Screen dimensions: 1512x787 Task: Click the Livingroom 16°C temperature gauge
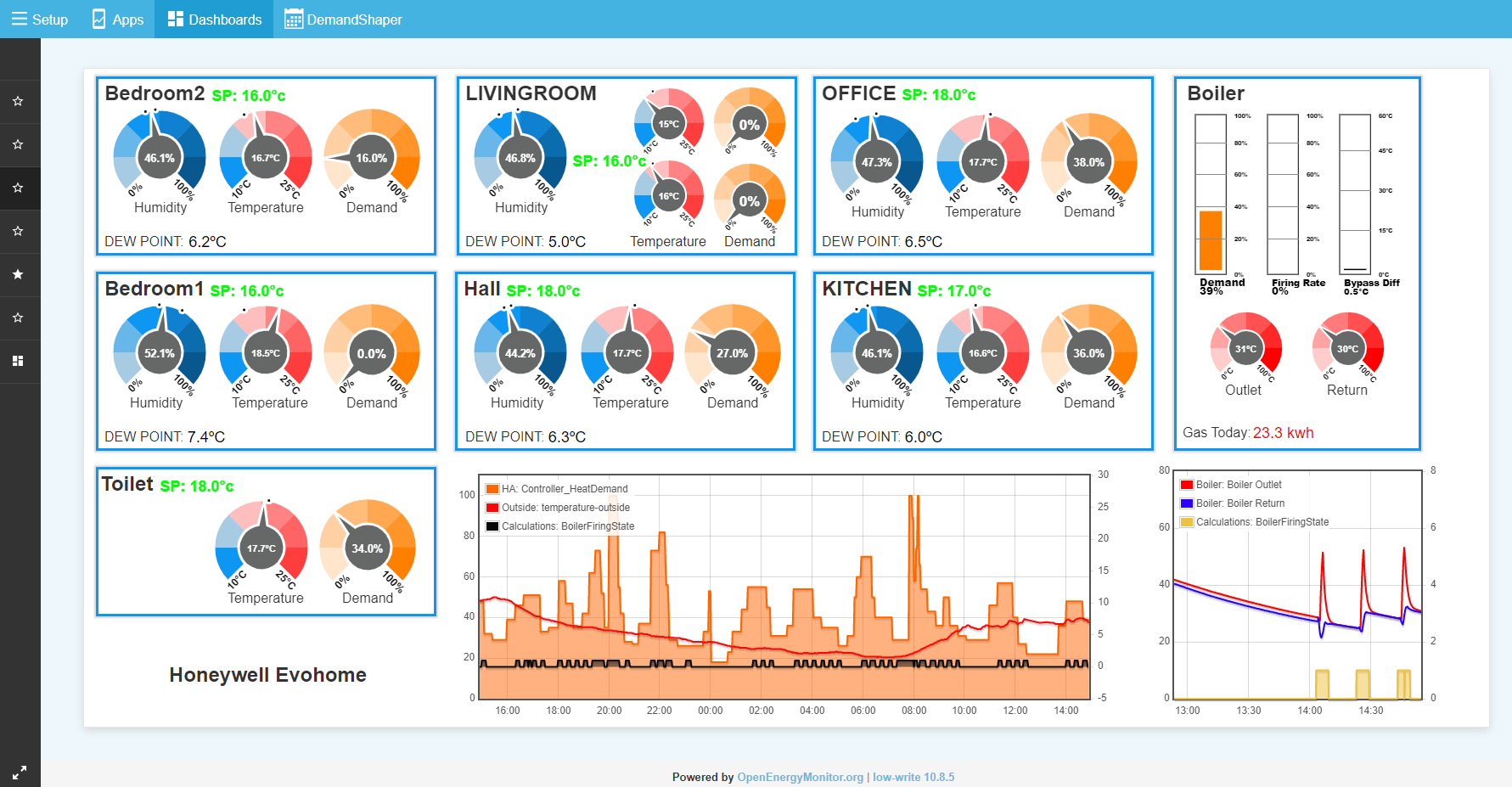tap(669, 196)
